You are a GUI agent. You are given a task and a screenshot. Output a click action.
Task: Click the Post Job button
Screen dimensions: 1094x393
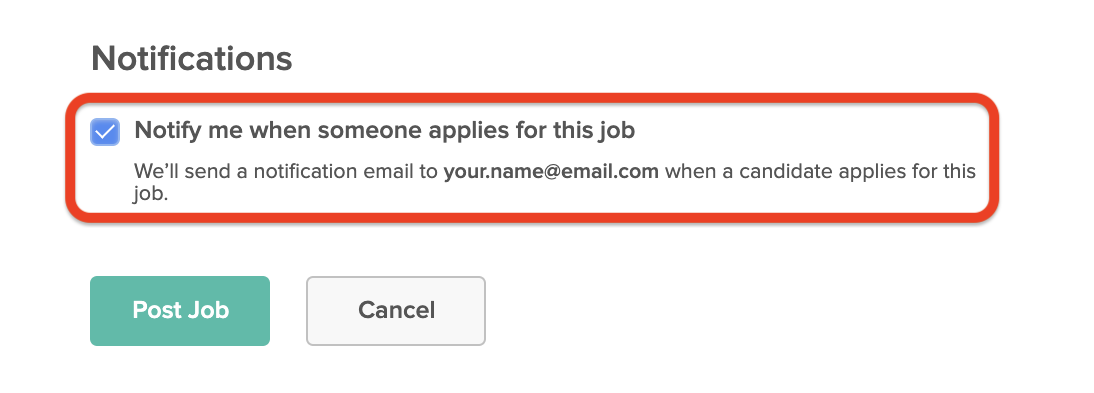coord(180,311)
